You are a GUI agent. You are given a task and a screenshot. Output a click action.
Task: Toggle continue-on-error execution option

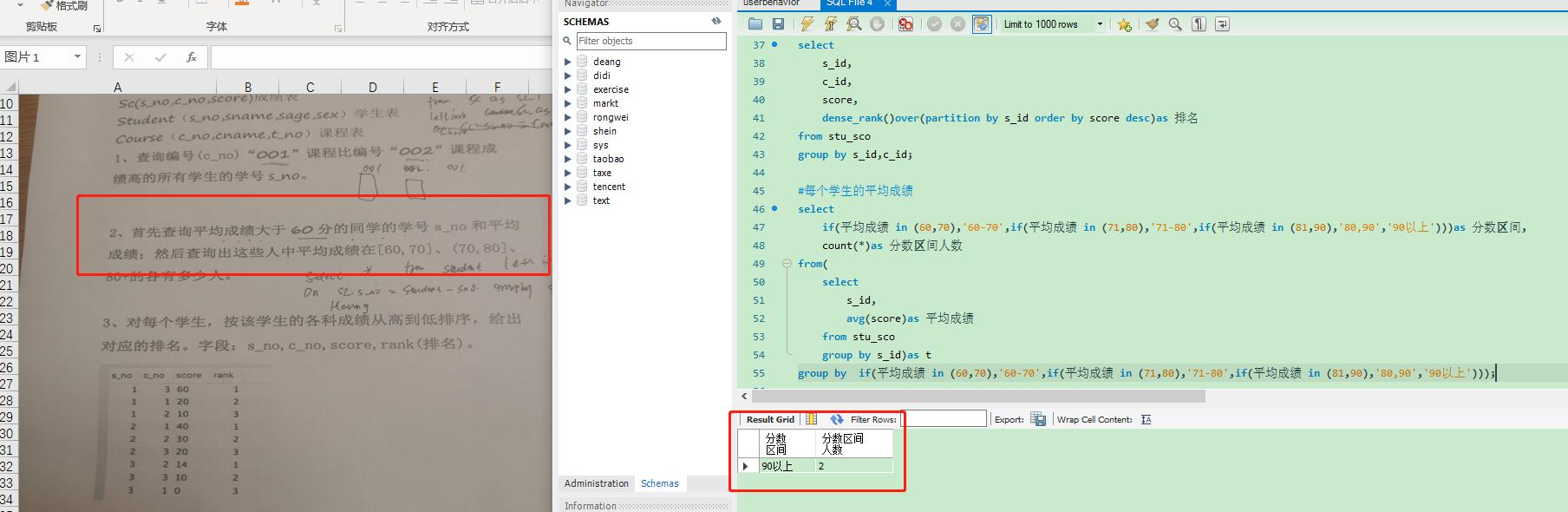click(905, 24)
